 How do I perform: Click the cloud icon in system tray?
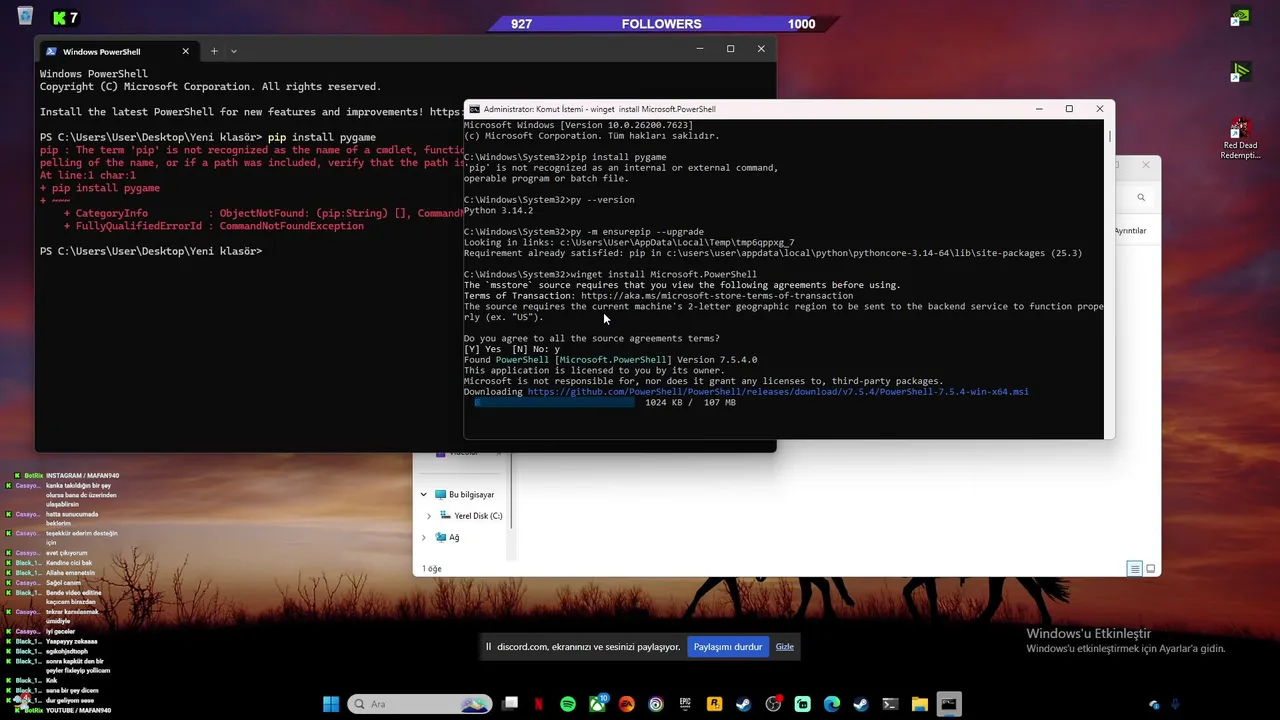[x=1154, y=705]
